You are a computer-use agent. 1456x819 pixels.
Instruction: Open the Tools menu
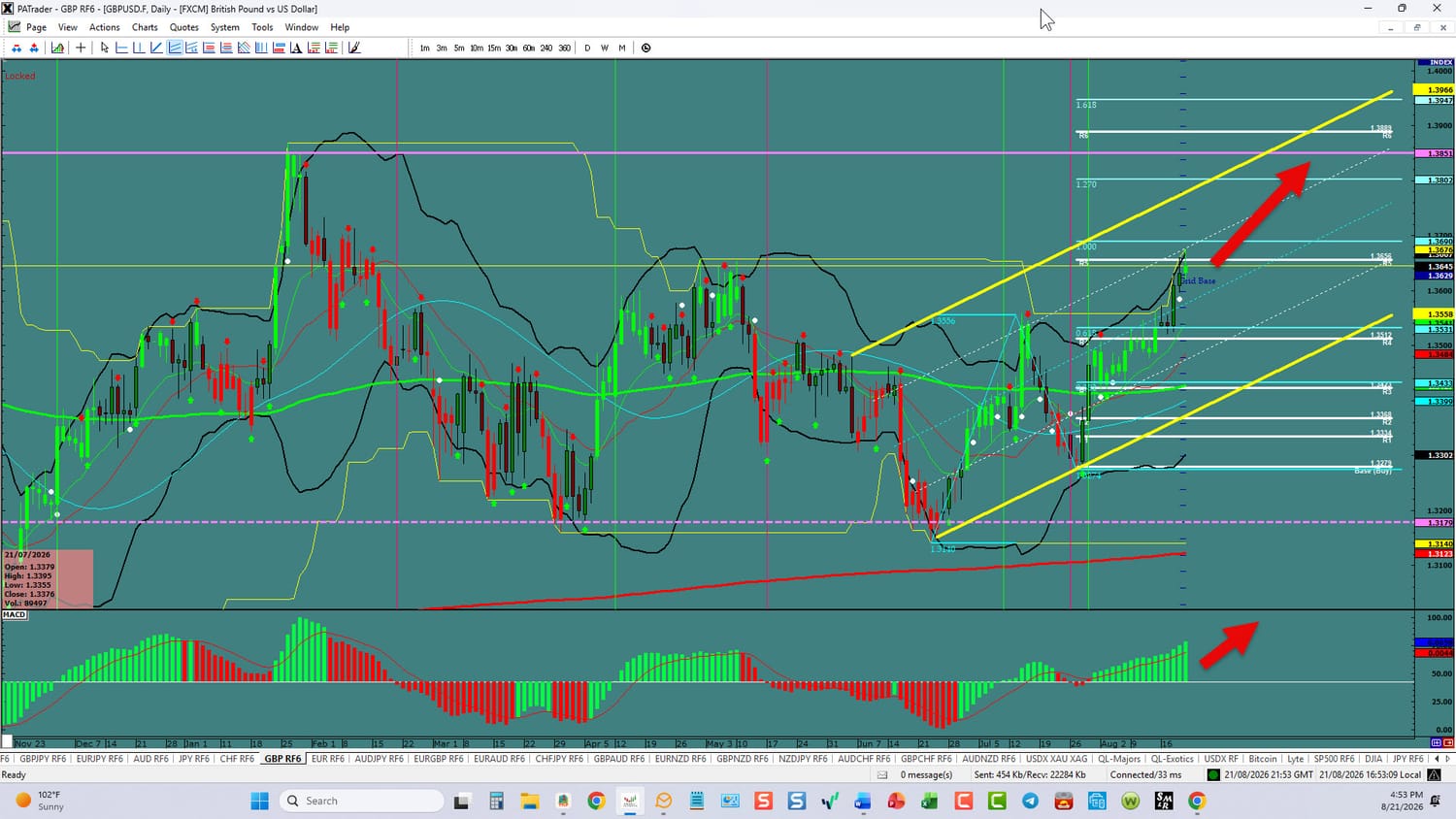262,27
